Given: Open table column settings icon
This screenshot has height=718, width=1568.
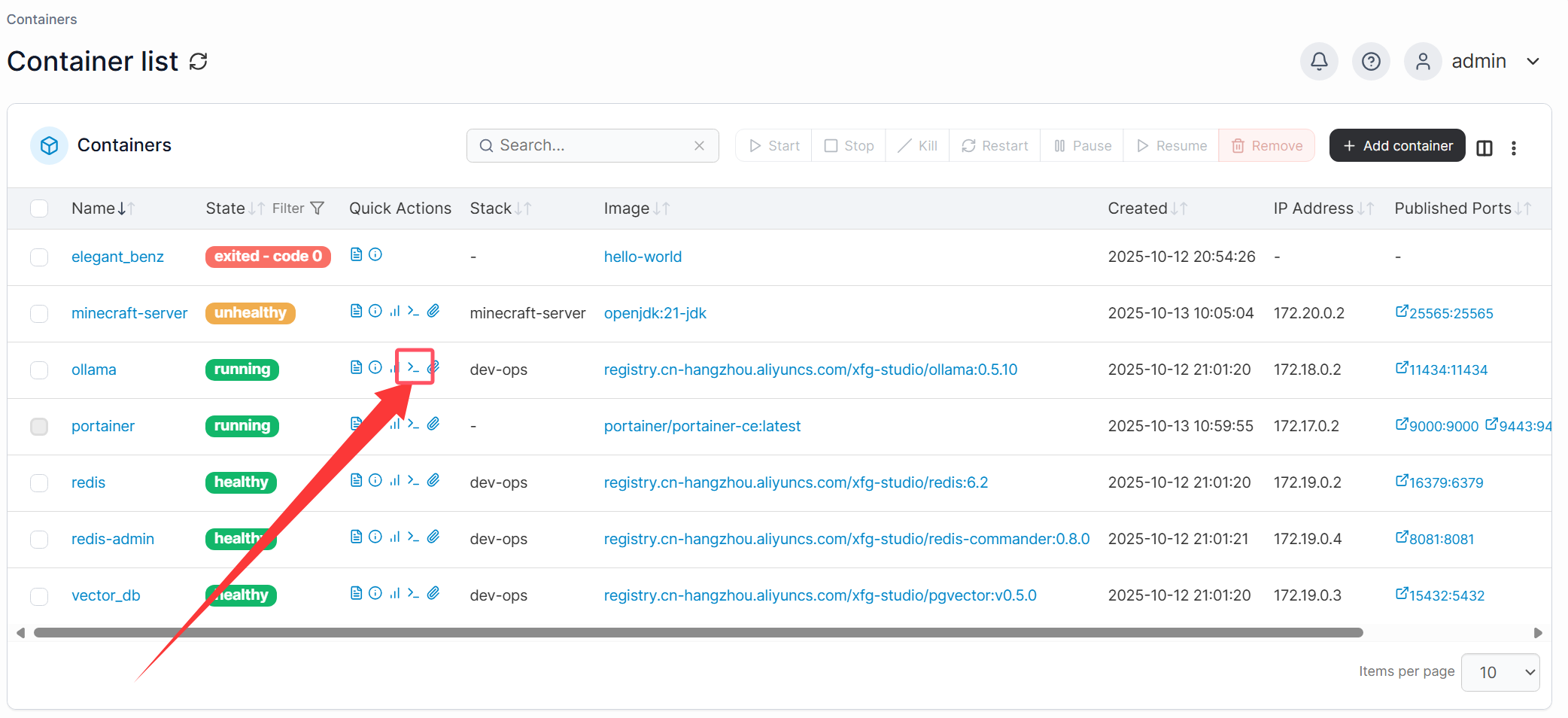Looking at the screenshot, I should 1484,148.
